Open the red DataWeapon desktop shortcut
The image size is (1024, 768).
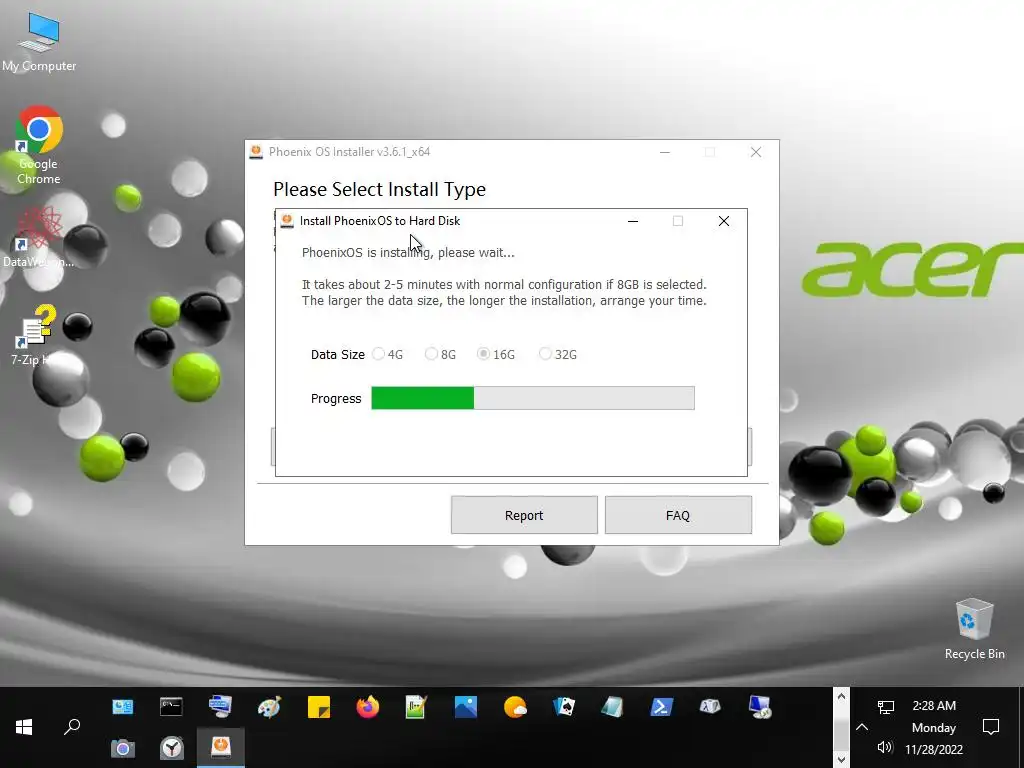(x=38, y=236)
